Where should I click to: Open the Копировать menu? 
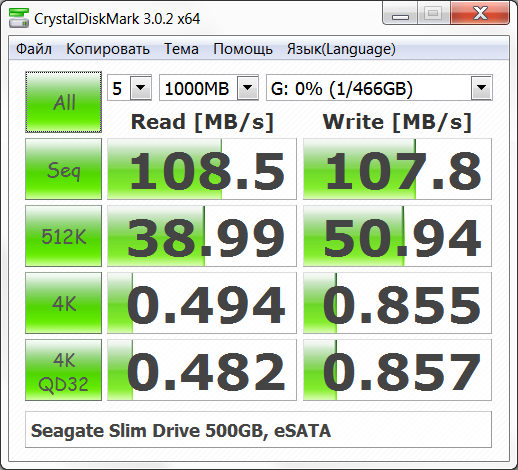pos(108,49)
